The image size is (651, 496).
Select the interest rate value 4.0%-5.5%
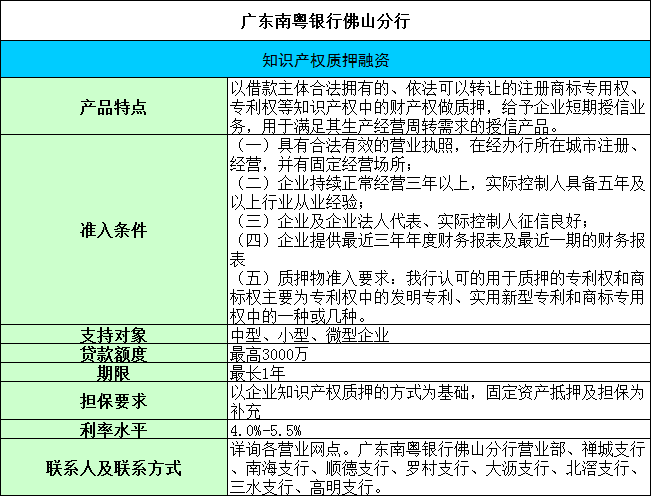tap(266, 430)
